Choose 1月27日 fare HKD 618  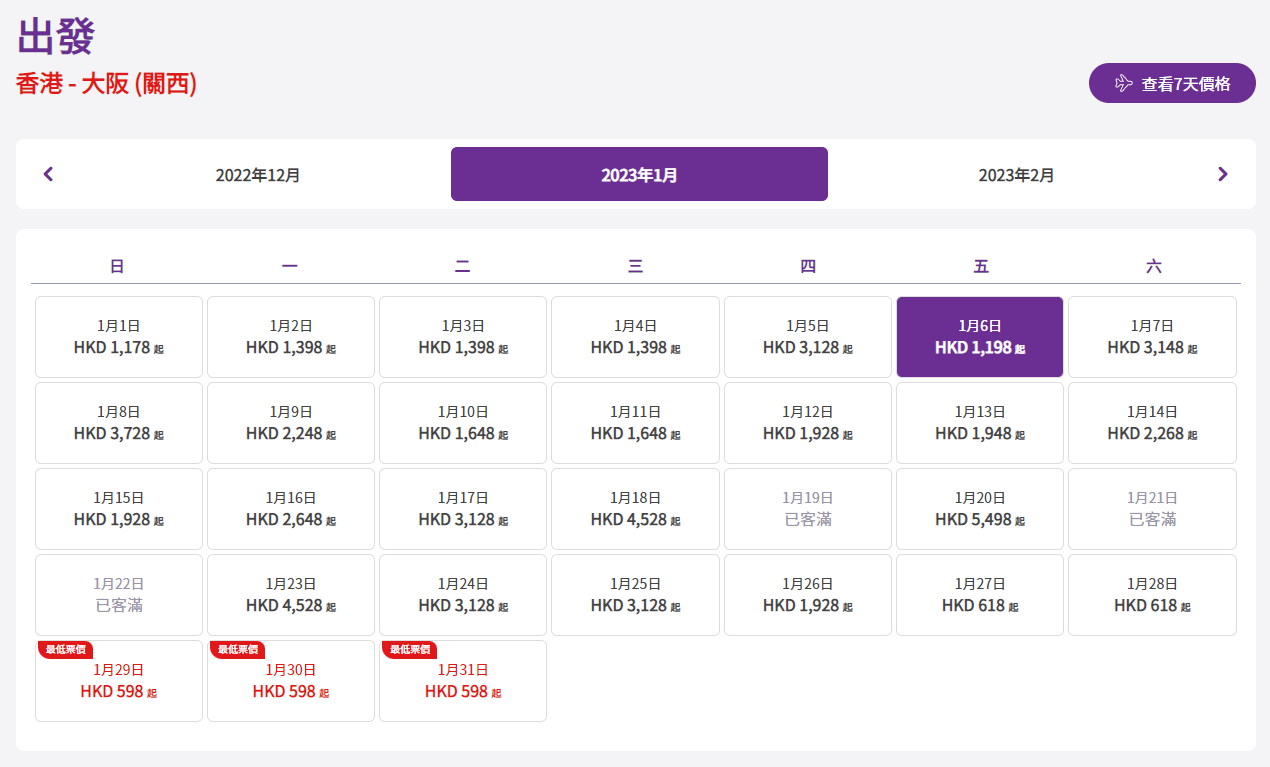pos(979,595)
